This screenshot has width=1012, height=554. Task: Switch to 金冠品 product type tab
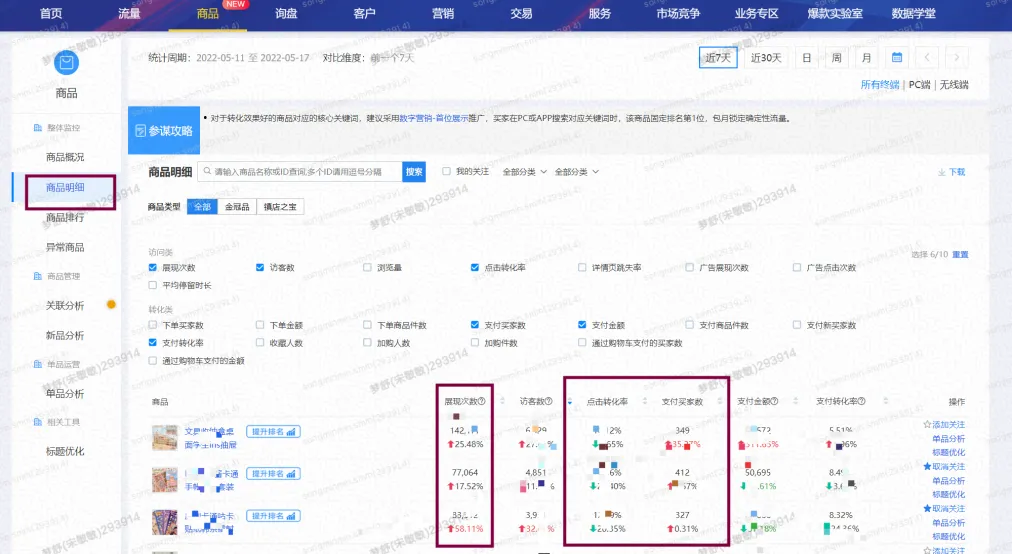(x=237, y=207)
